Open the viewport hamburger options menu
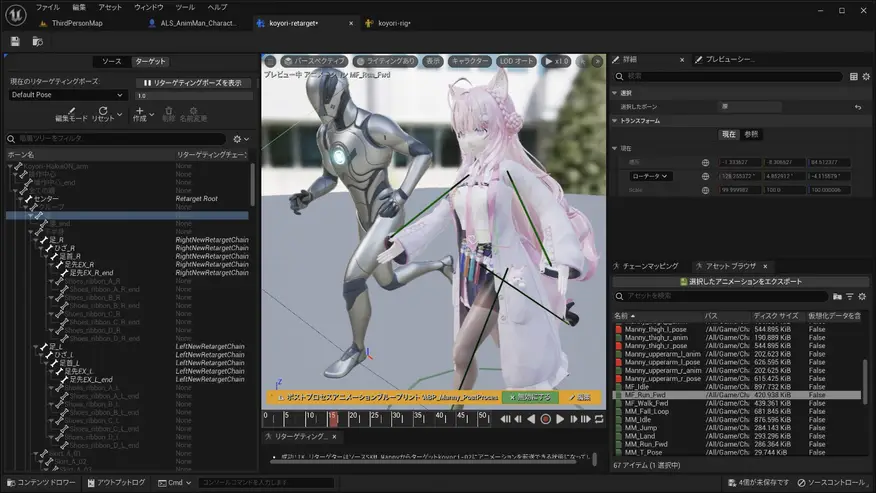The width and height of the screenshot is (876, 493). [270, 61]
